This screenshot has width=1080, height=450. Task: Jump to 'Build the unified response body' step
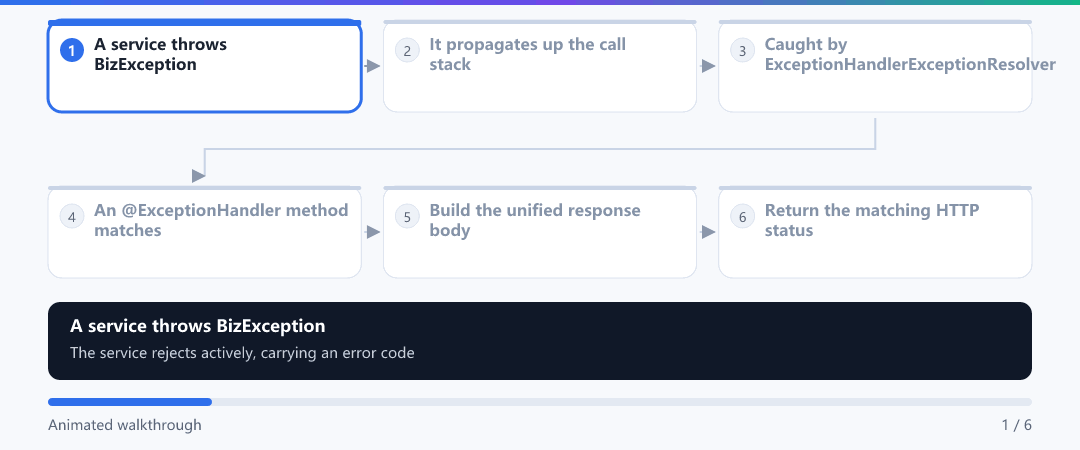click(540, 232)
